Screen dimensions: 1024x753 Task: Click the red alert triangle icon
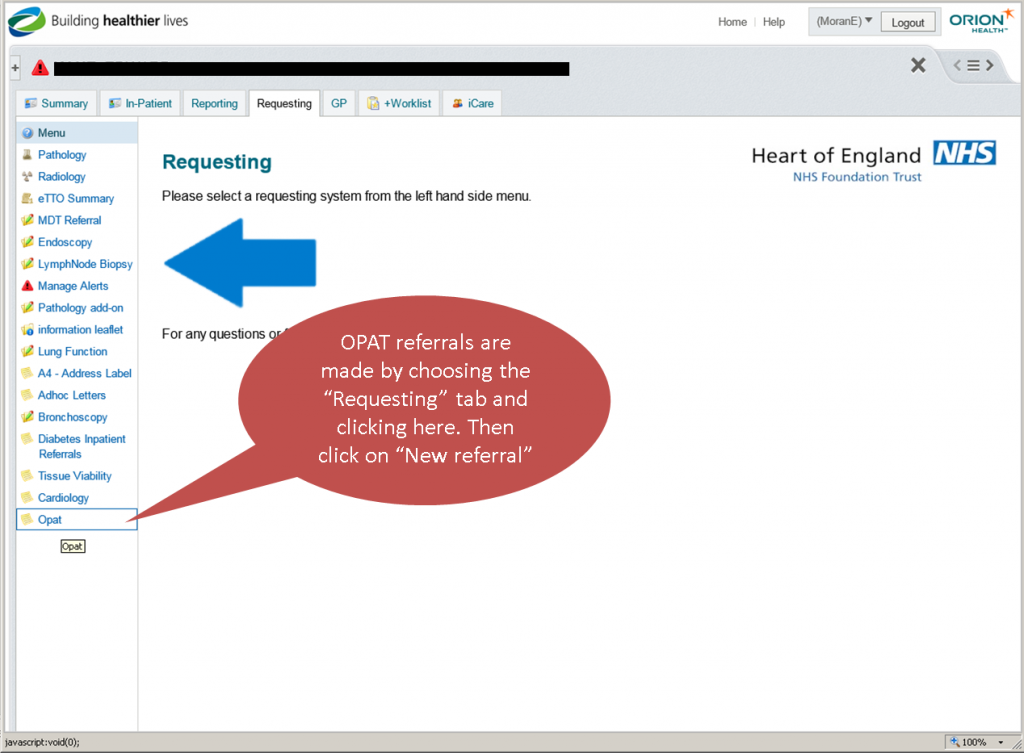pos(40,67)
